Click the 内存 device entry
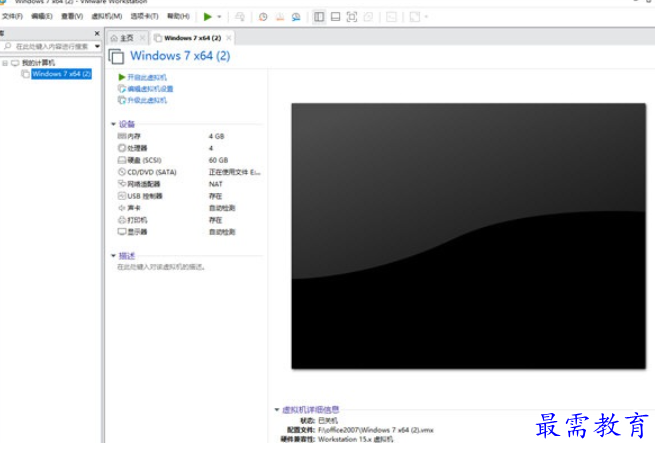 pos(134,136)
